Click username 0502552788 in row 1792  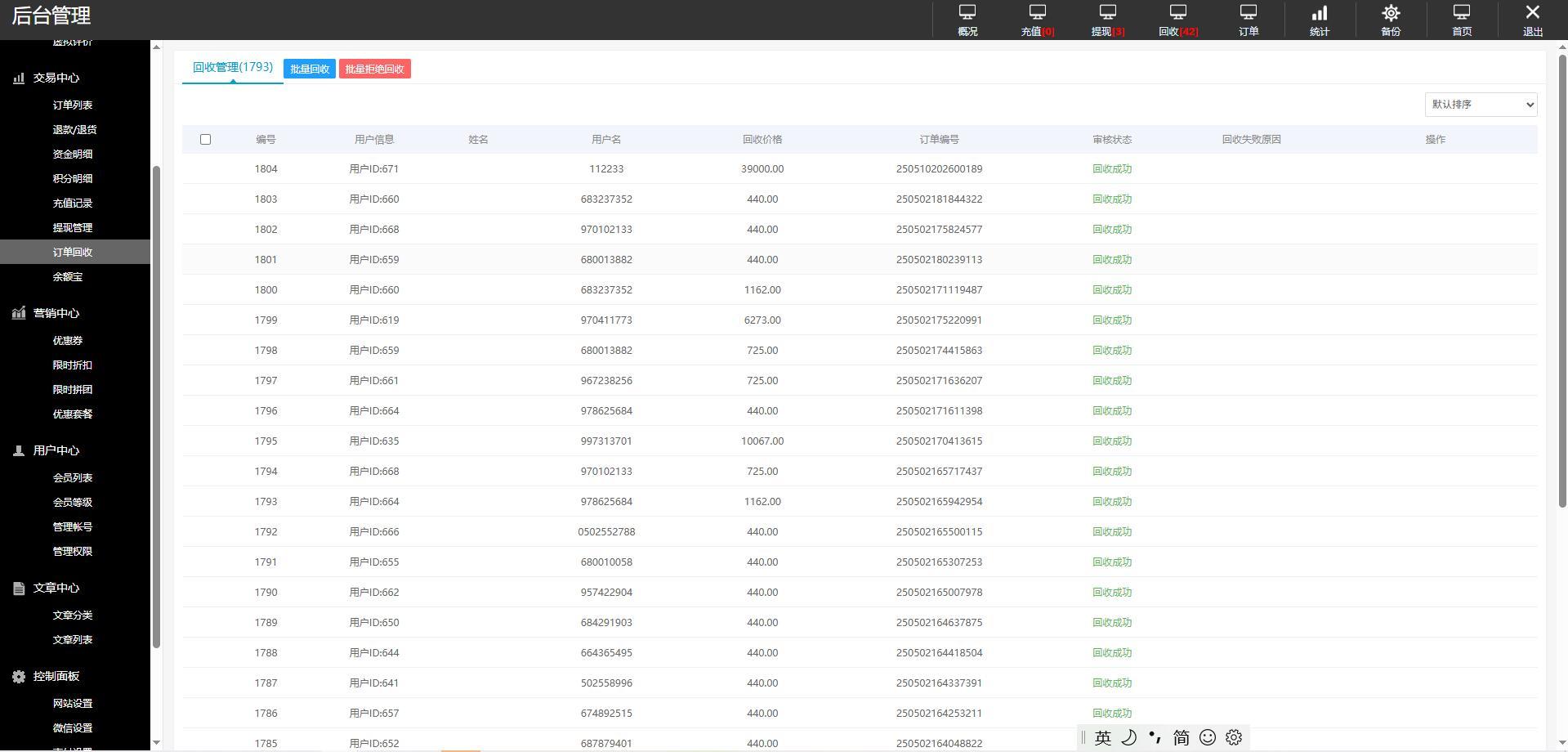606,532
